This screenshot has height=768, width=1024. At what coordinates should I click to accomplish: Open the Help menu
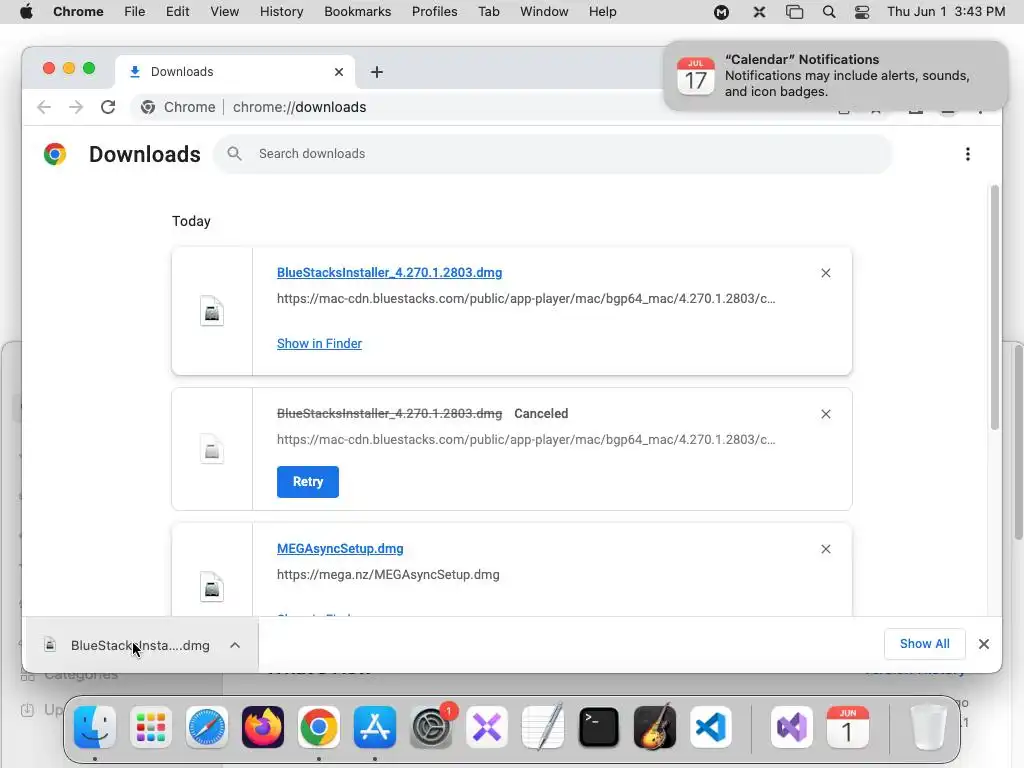point(602,12)
